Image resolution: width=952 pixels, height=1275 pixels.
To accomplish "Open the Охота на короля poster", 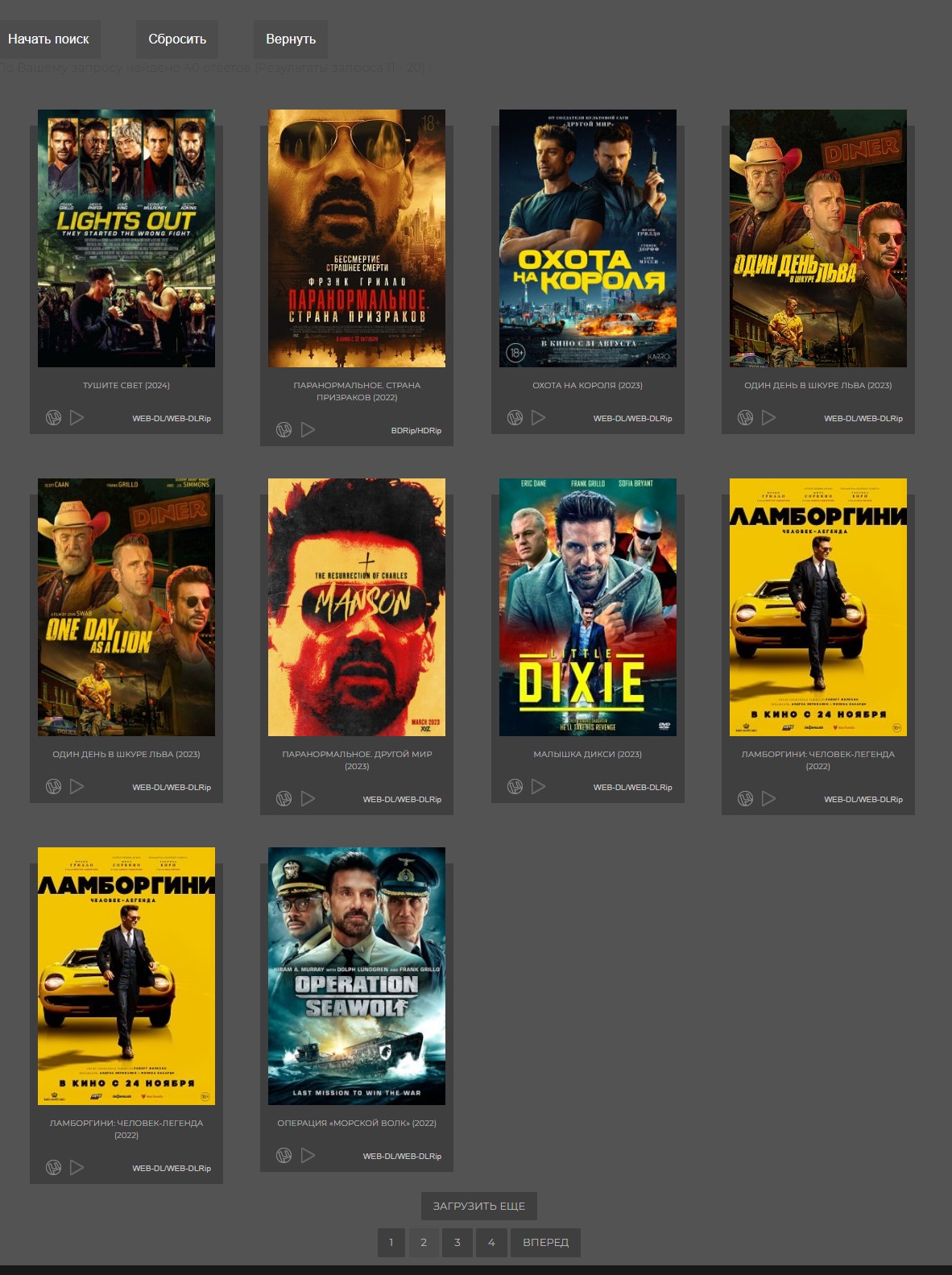I will tap(588, 238).
